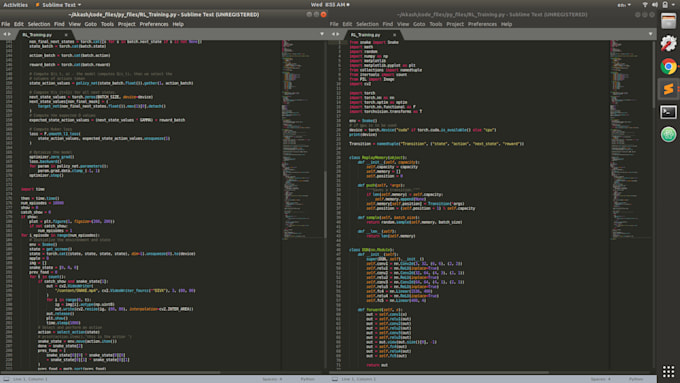Open the File menu in the left window

click(6, 24)
